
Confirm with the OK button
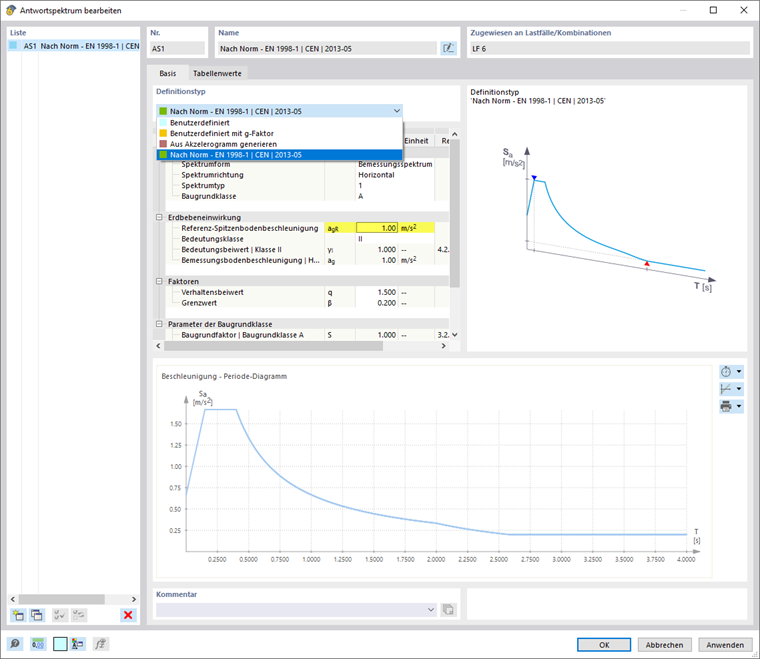[x=604, y=645]
